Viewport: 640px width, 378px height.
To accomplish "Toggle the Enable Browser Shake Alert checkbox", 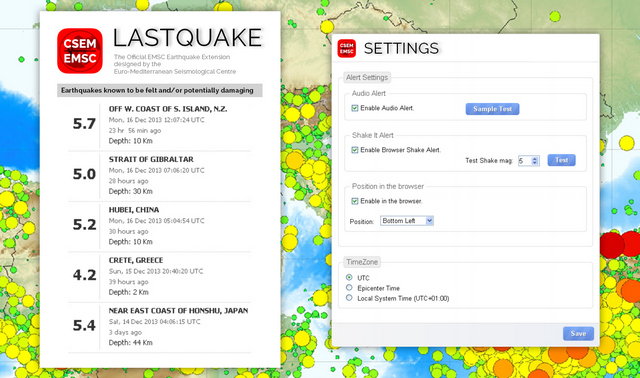I will tap(355, 150).
